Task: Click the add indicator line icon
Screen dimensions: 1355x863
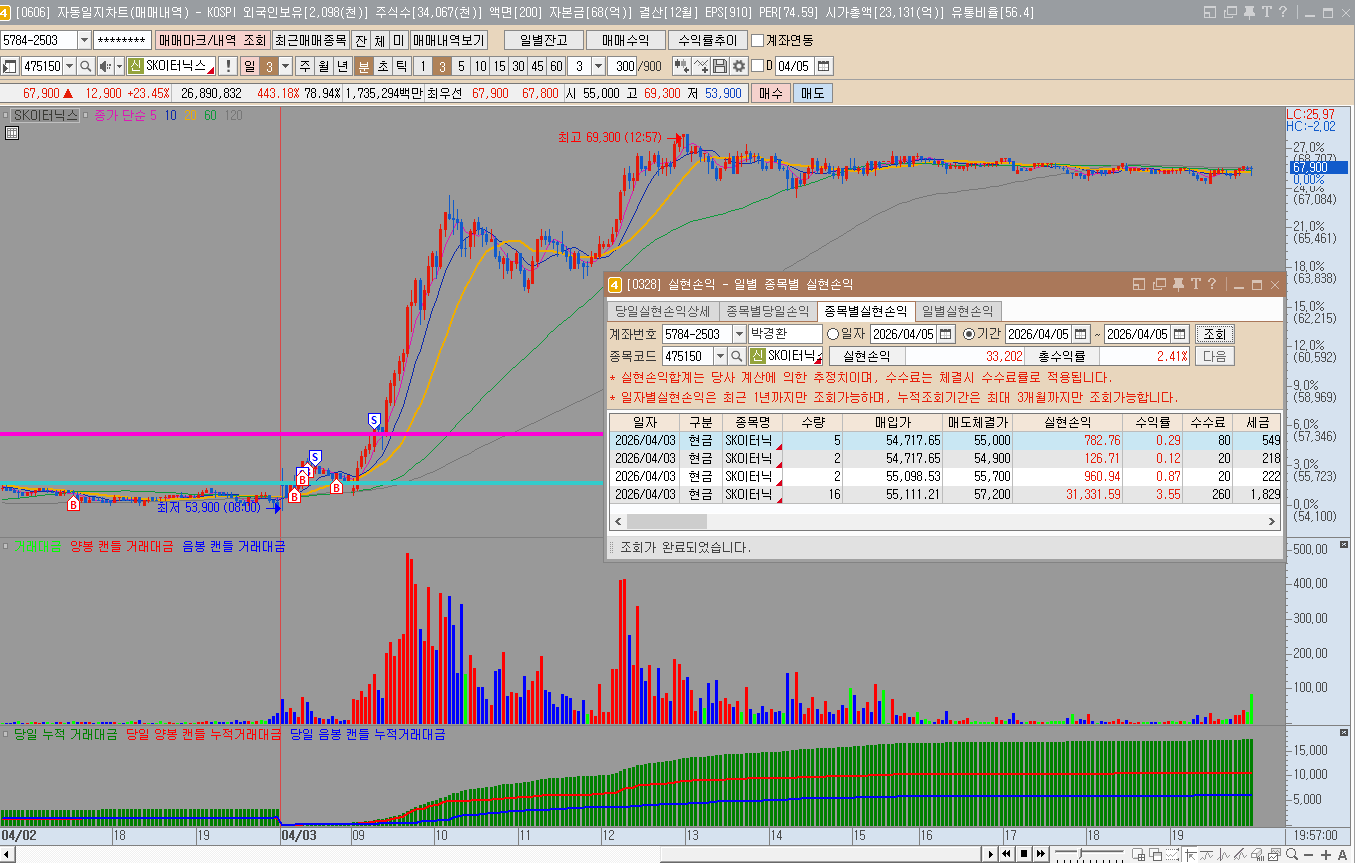Action: pos(701,66)
